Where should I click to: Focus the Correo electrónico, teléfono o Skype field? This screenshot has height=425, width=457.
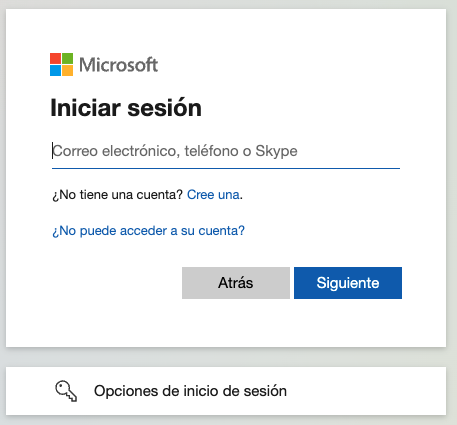(x=226, y=151)
